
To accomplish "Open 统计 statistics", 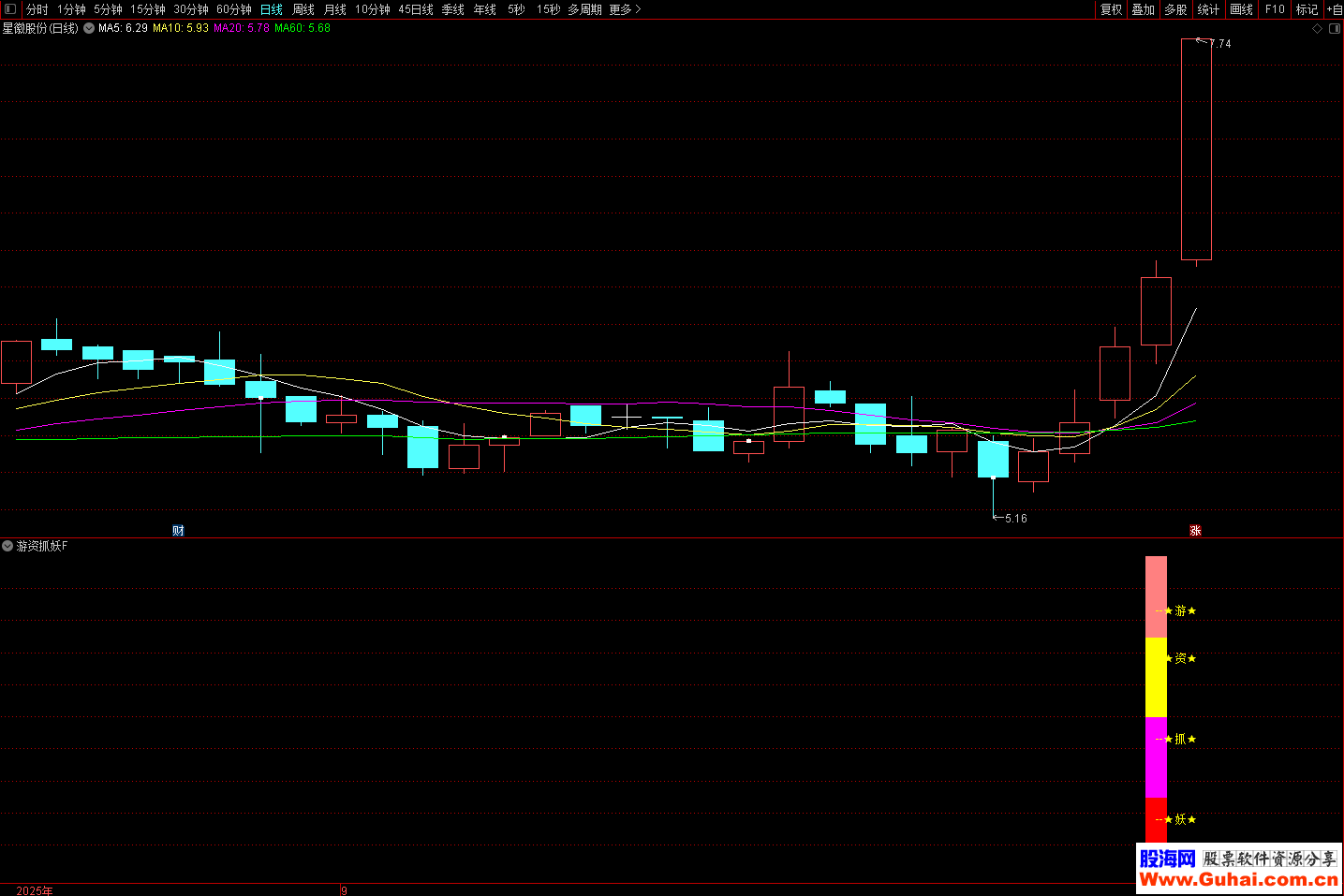I will coord(1208,9).
